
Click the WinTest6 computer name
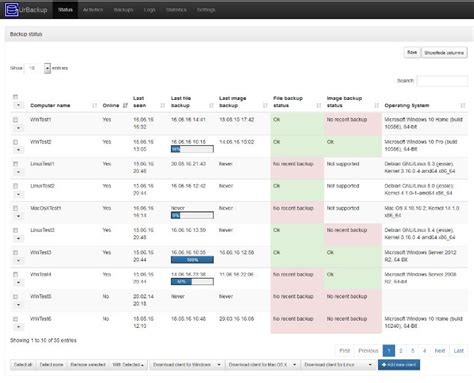41,319
